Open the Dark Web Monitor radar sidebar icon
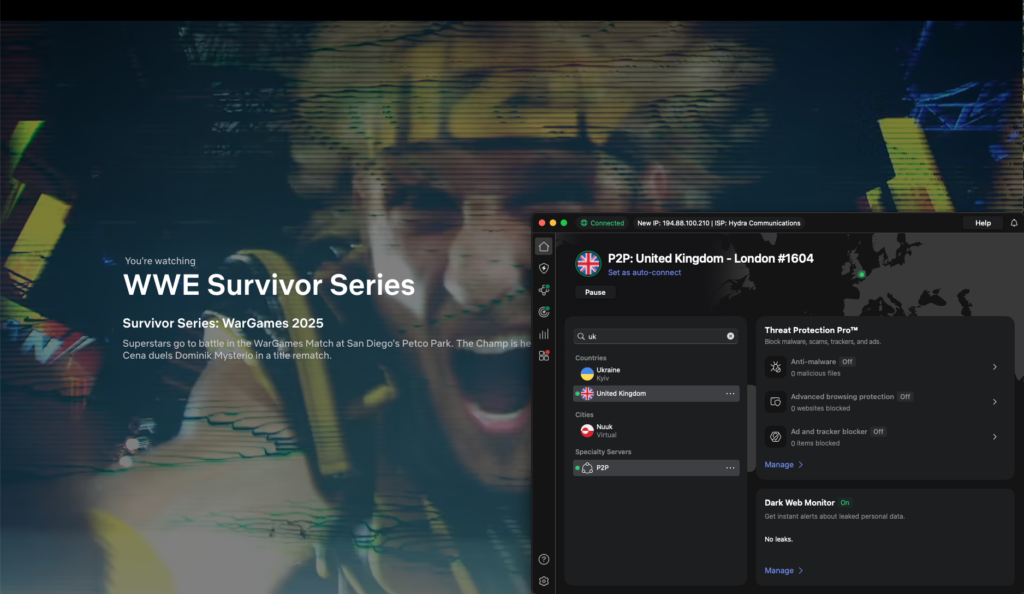1024x594 pixels. (543, 312)
